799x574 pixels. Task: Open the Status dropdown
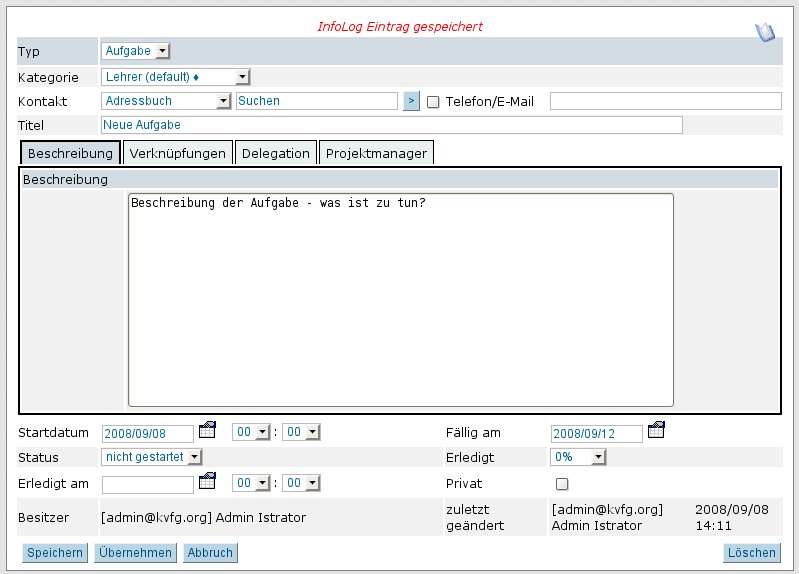(x=152, y=457)
